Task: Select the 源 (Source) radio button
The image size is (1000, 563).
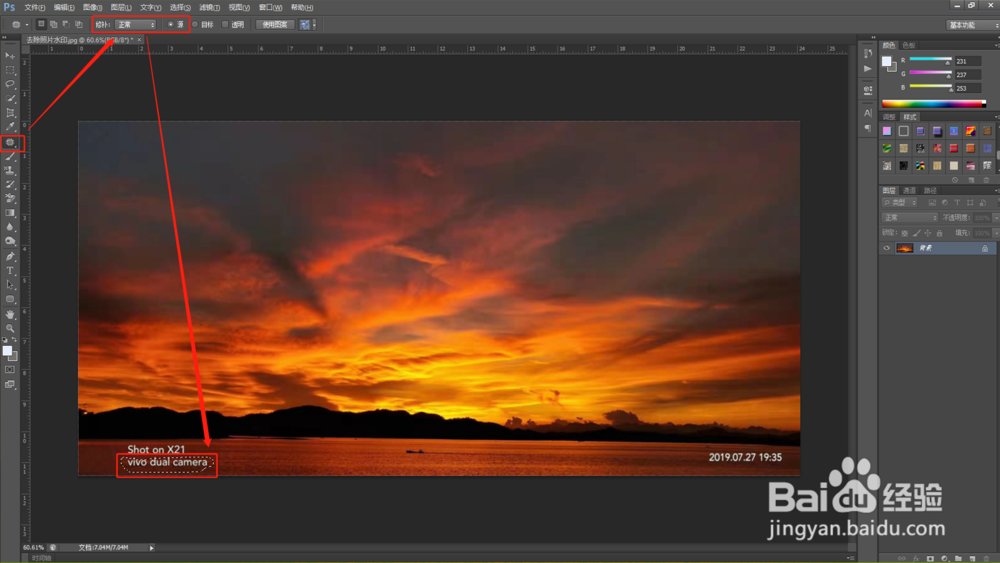Action: pyautogui.click(x=170, y=24)
